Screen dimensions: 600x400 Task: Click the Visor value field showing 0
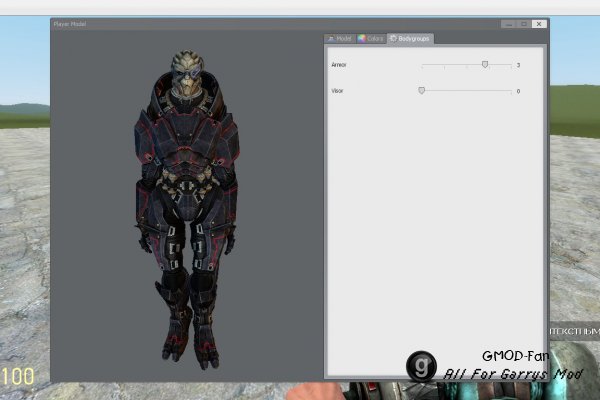pos(518,91)
